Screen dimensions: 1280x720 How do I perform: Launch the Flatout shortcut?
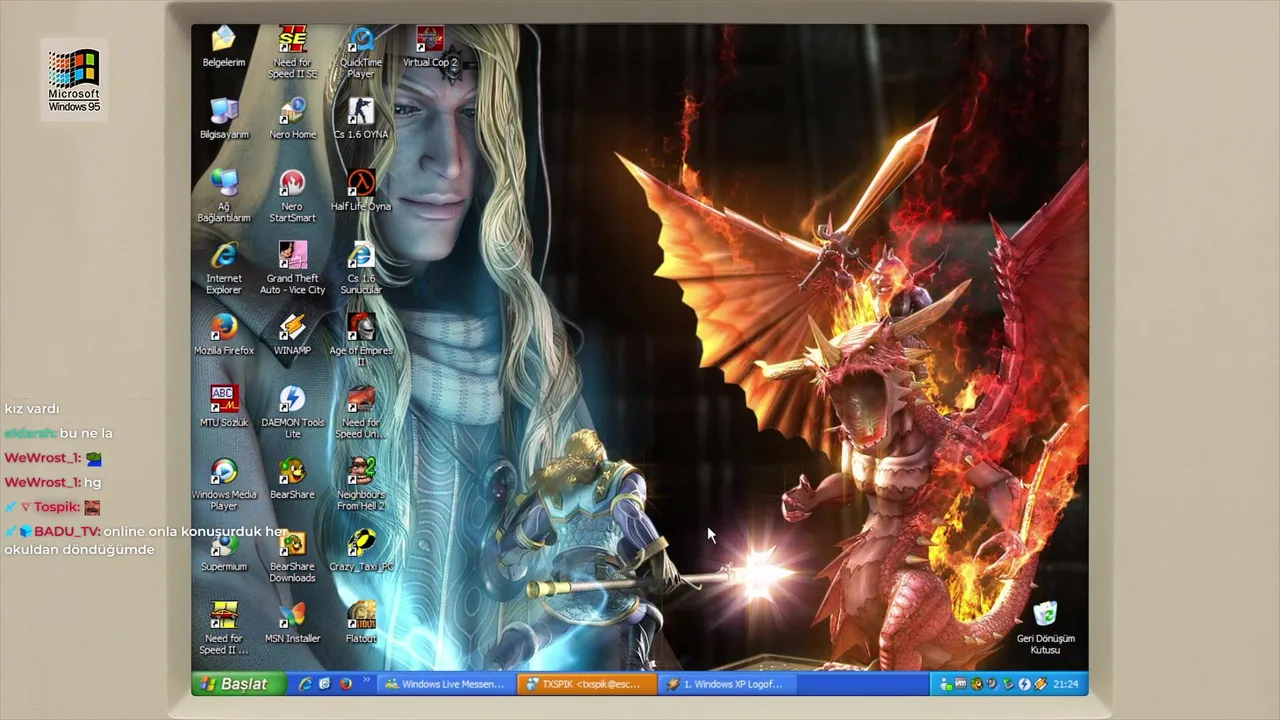361,624
